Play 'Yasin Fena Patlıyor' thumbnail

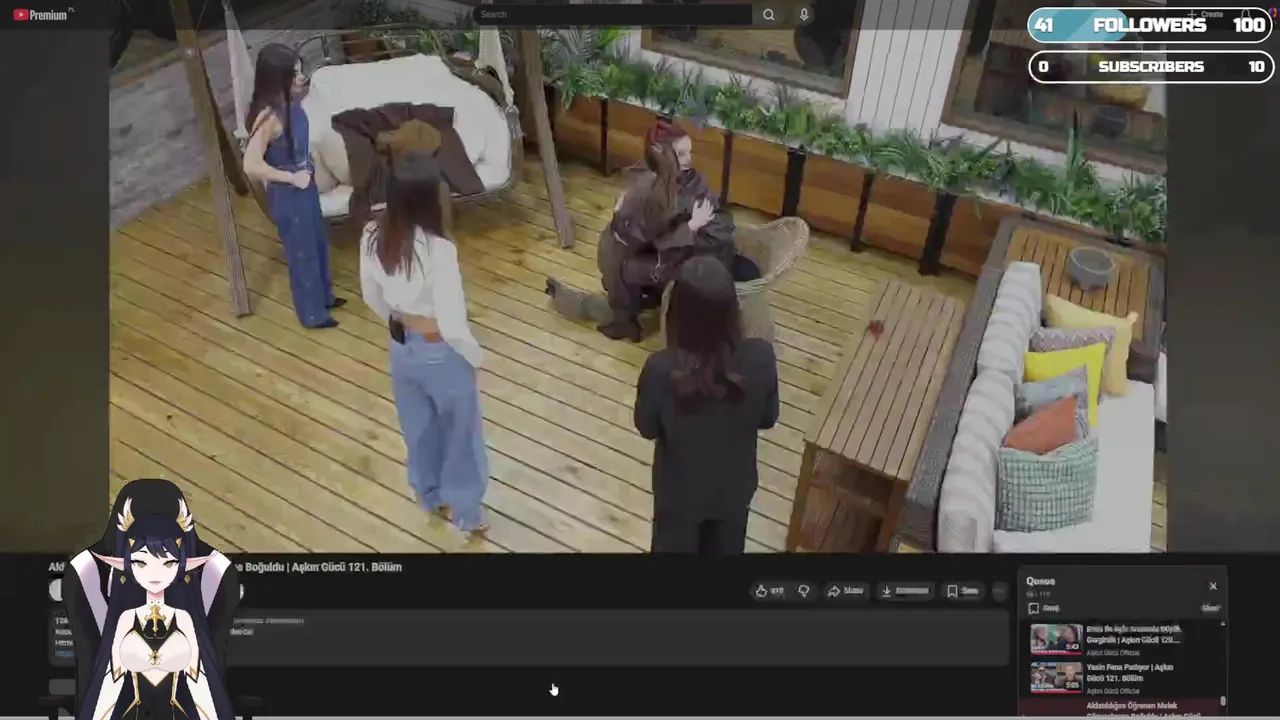pyautogui.click(x=1056, y=677)
